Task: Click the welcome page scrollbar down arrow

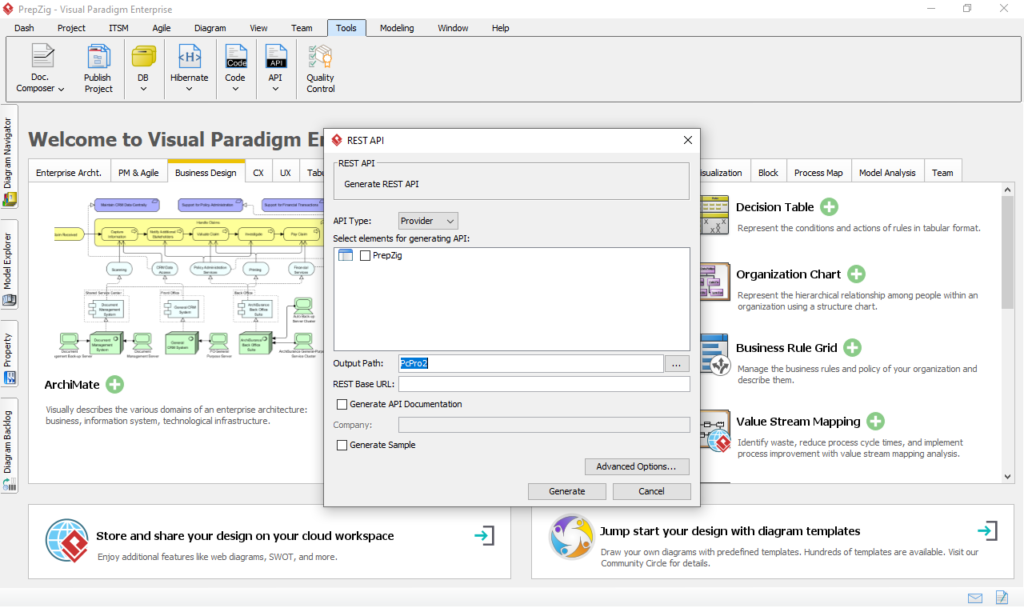Action: coord(1008,477)
